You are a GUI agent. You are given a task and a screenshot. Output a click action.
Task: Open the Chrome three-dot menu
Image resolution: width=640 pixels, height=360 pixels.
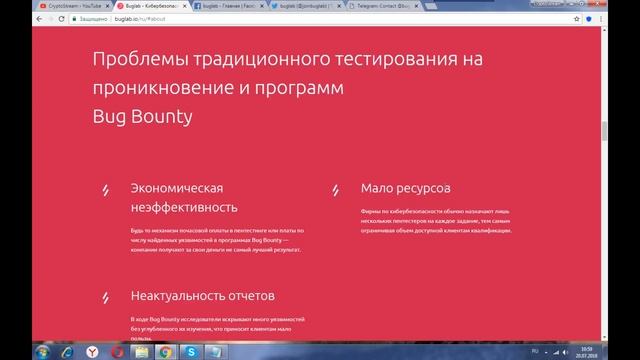pos(601,19)
